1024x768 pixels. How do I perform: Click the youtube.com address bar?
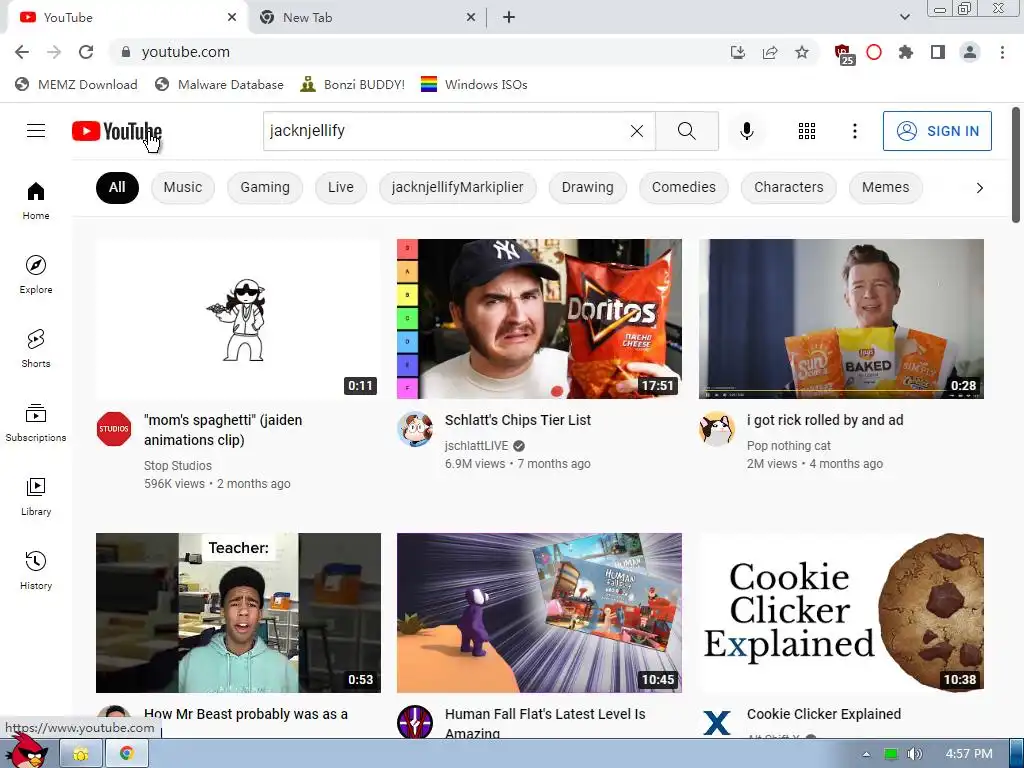pos(418,52)
